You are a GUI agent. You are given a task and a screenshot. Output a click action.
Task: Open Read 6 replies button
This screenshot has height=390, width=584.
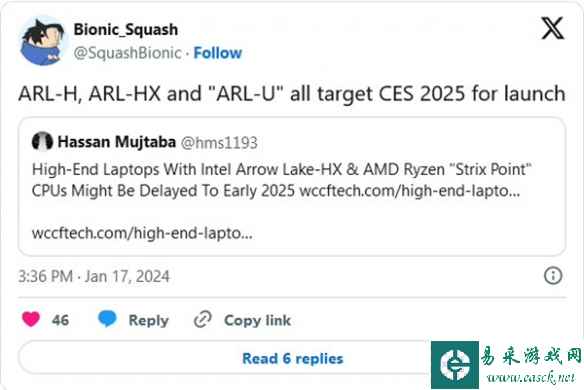[292, 358]
